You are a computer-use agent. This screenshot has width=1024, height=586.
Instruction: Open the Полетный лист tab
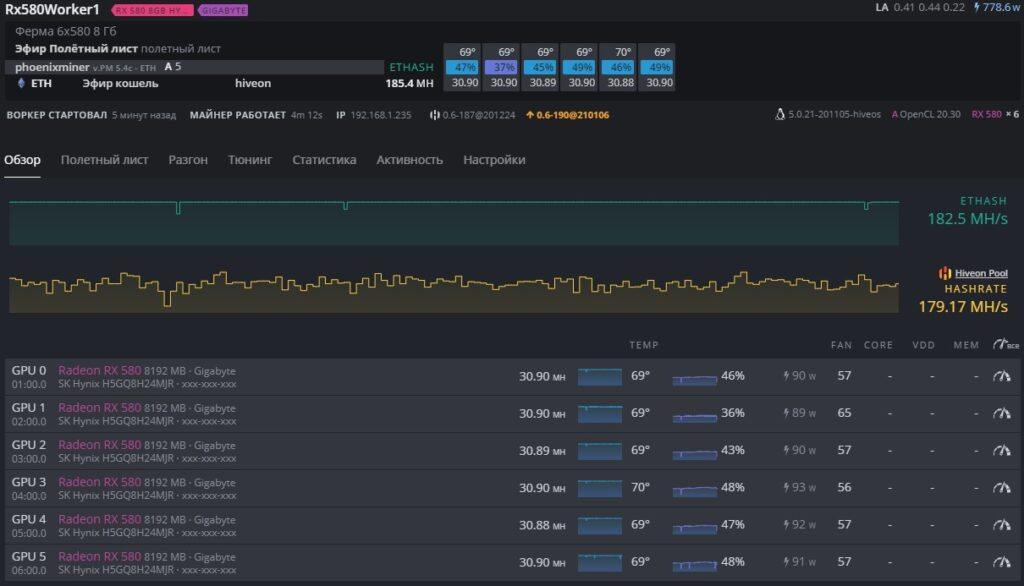[104, 160]
